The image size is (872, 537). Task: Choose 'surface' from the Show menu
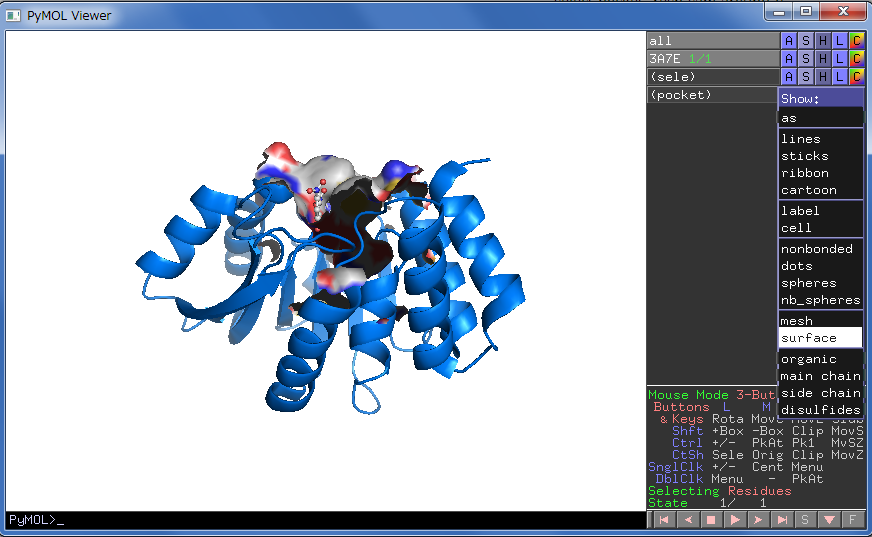[x=820, y=338]
